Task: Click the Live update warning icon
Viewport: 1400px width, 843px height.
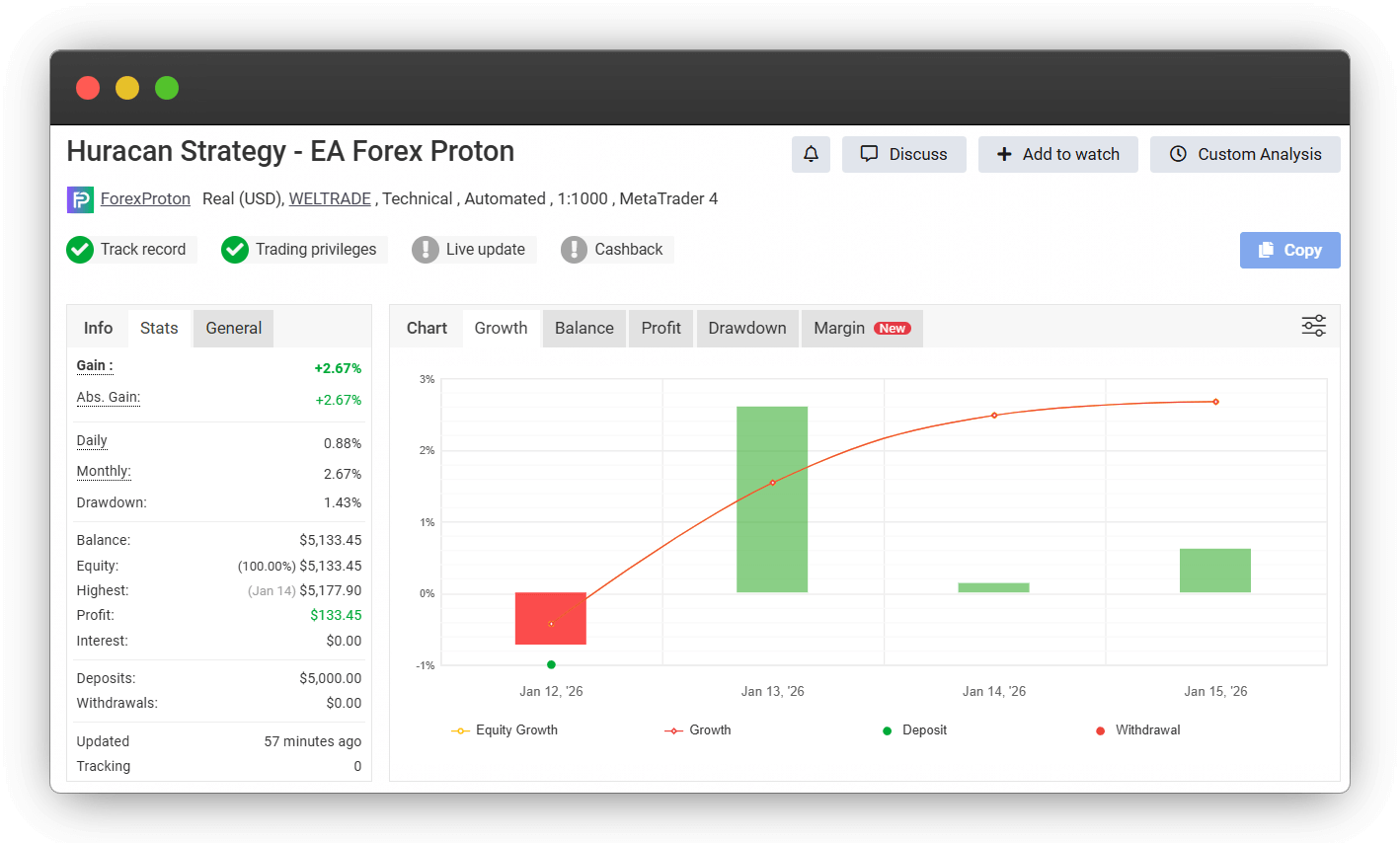Action: [x=425, y=250]
